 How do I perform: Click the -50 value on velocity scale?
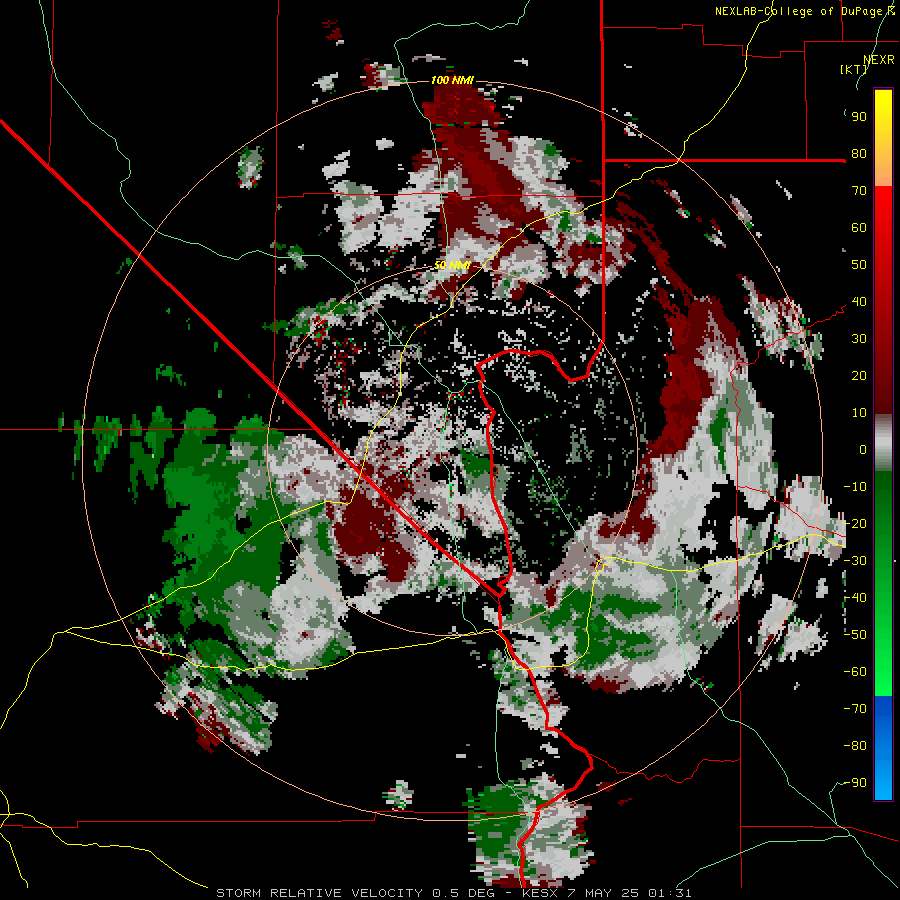pos(855,635)
